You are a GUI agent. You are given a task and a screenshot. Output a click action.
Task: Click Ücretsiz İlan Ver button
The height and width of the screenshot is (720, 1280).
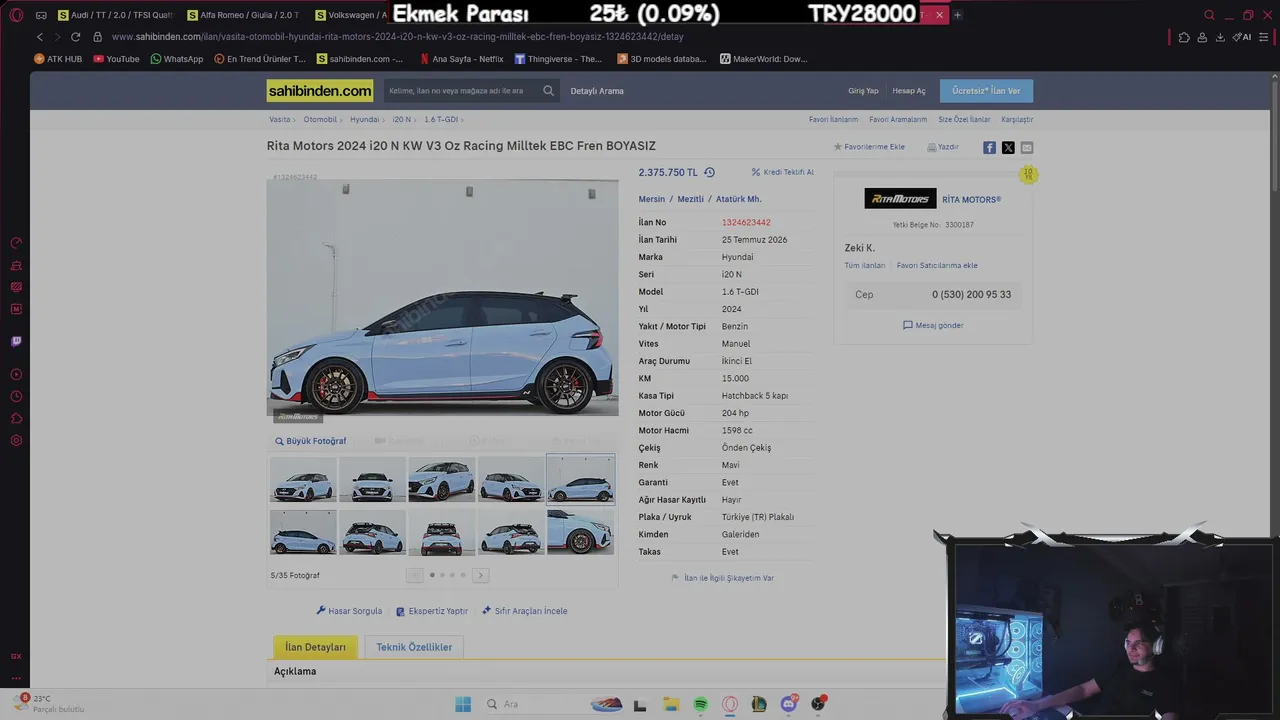coord(986,91)
